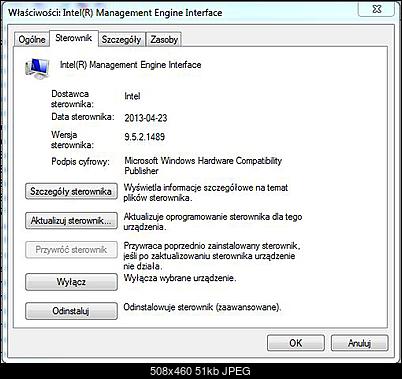
Task: Click the device name heading text
Action: pos(130,65)
